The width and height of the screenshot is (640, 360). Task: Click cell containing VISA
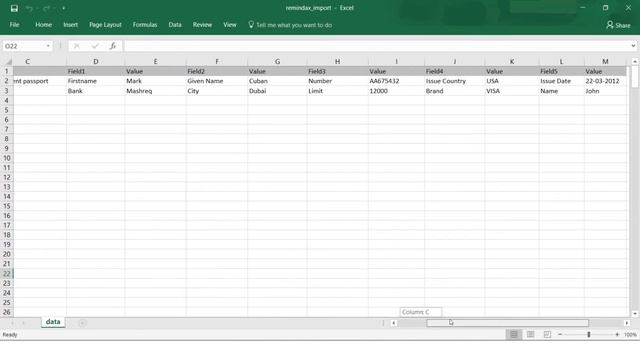pyautogui.click(x=512, y=91)
